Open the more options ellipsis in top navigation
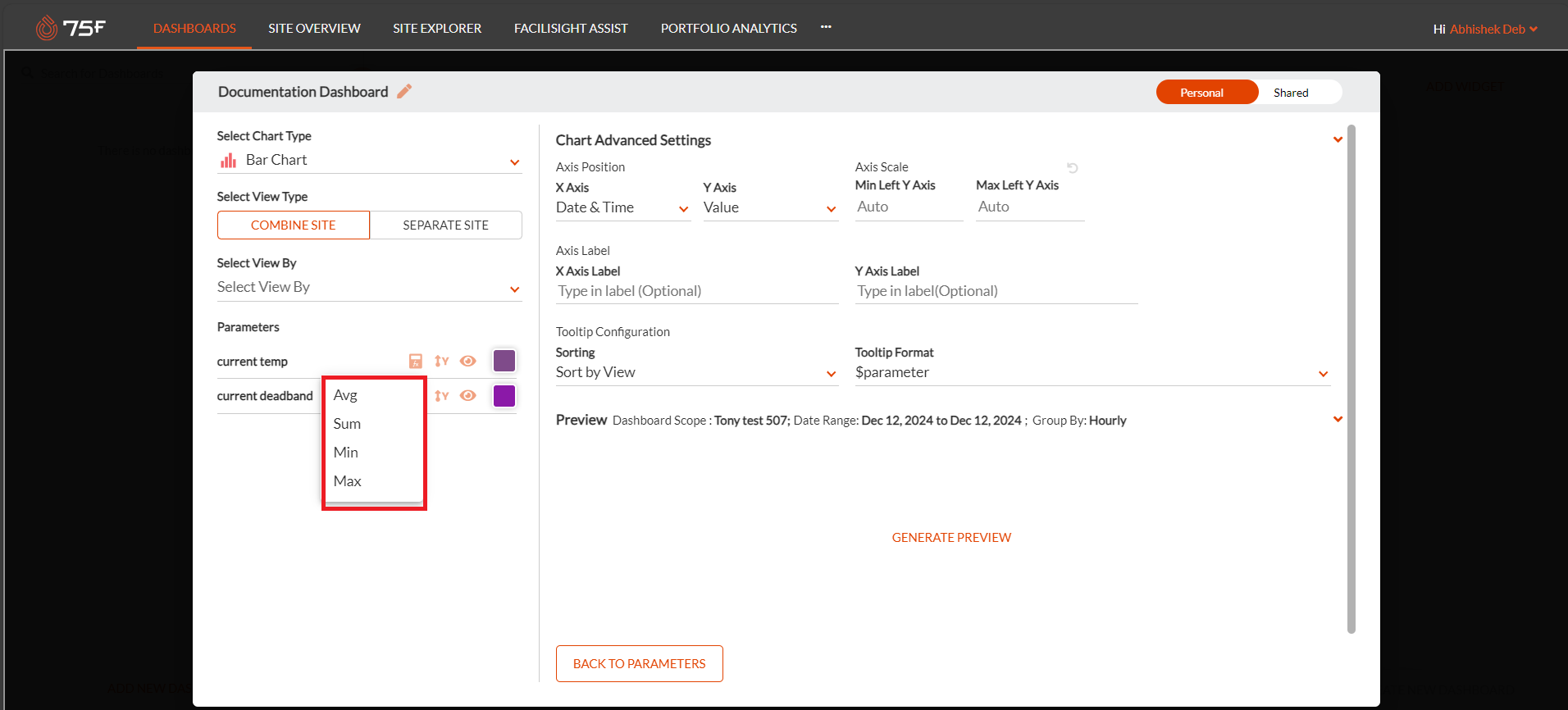This screenshot has width=1568, height=710. point(826,27)
